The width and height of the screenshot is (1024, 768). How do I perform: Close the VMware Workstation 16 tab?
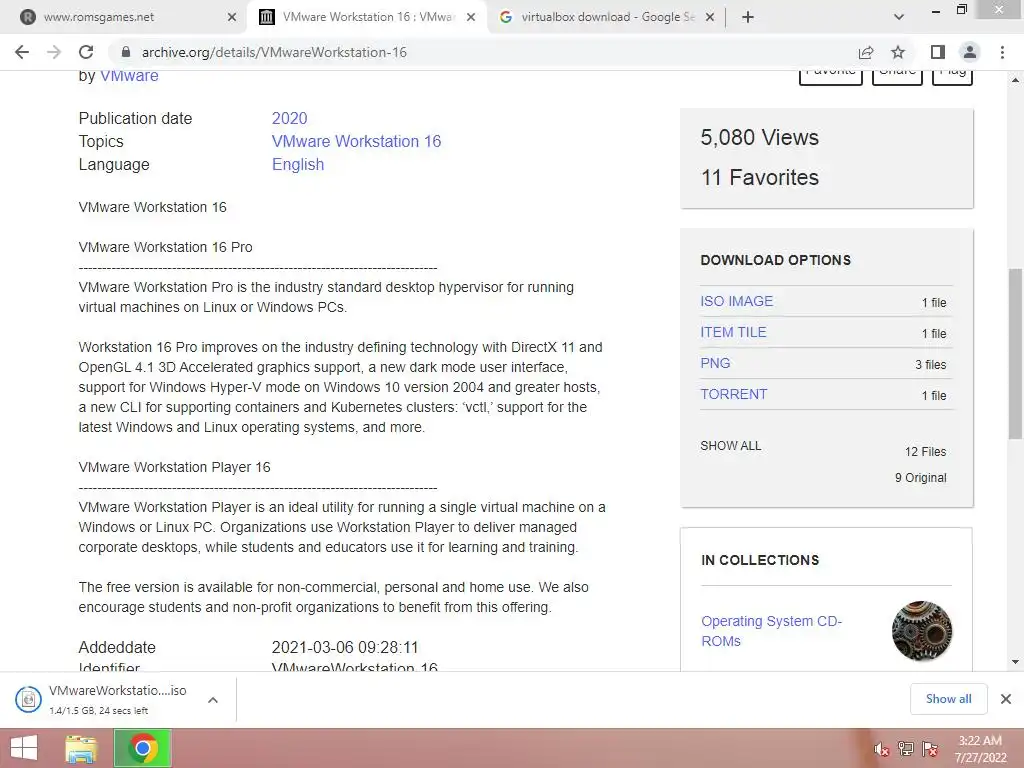tap(471, 17)
